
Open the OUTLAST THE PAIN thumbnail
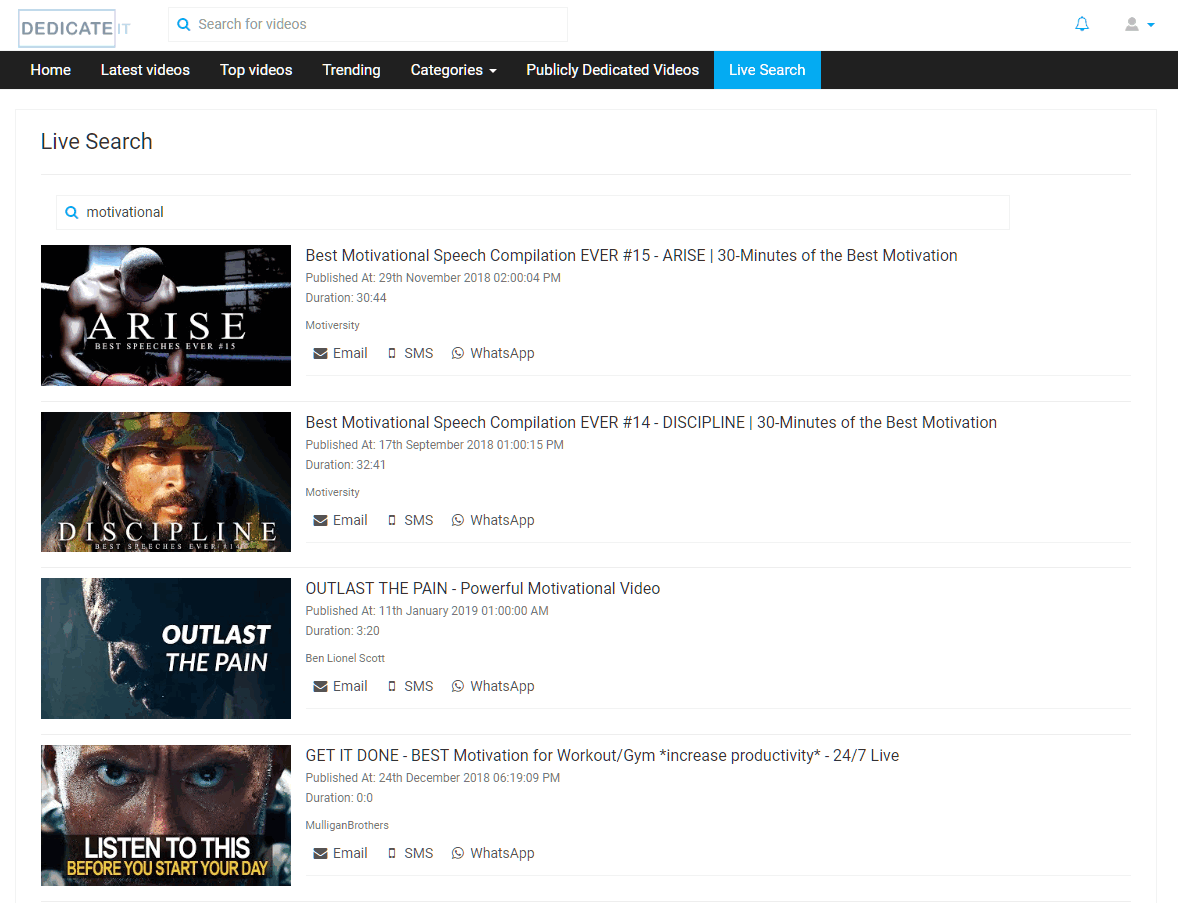pos(166,648)
